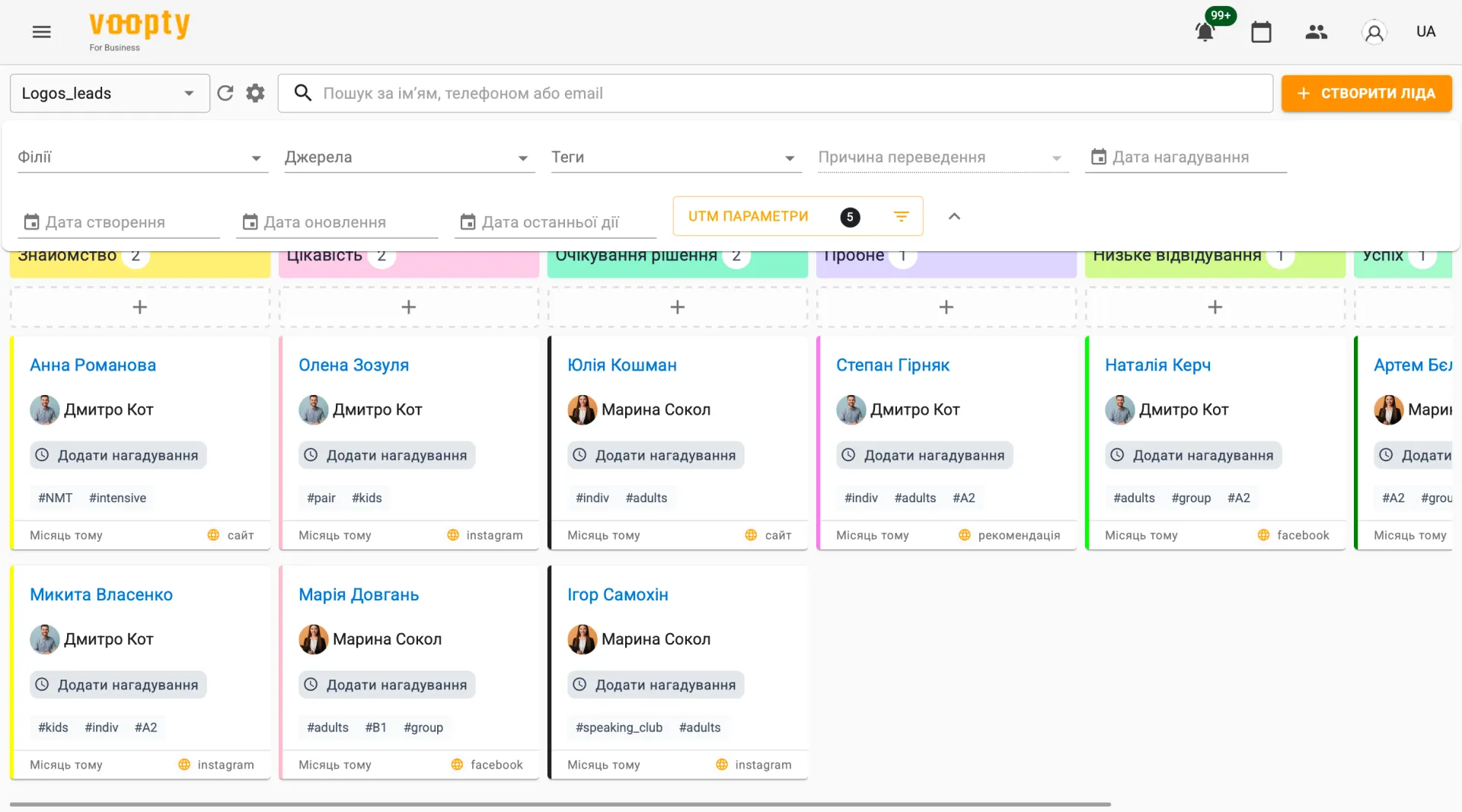Click Марина Сокол avatar on Юлія Кошман card
The image size is (1462, 812).
(582, 409)
